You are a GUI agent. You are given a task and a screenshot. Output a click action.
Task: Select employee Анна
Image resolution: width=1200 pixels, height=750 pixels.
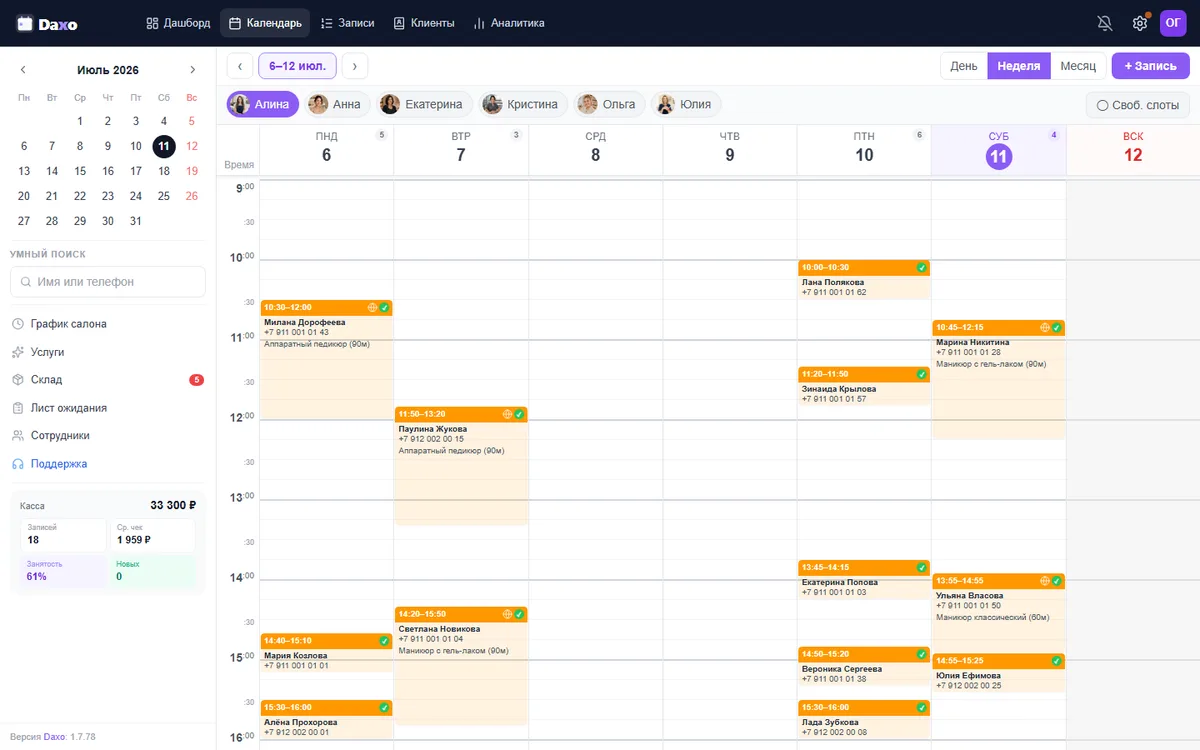(x=337, y=104)
